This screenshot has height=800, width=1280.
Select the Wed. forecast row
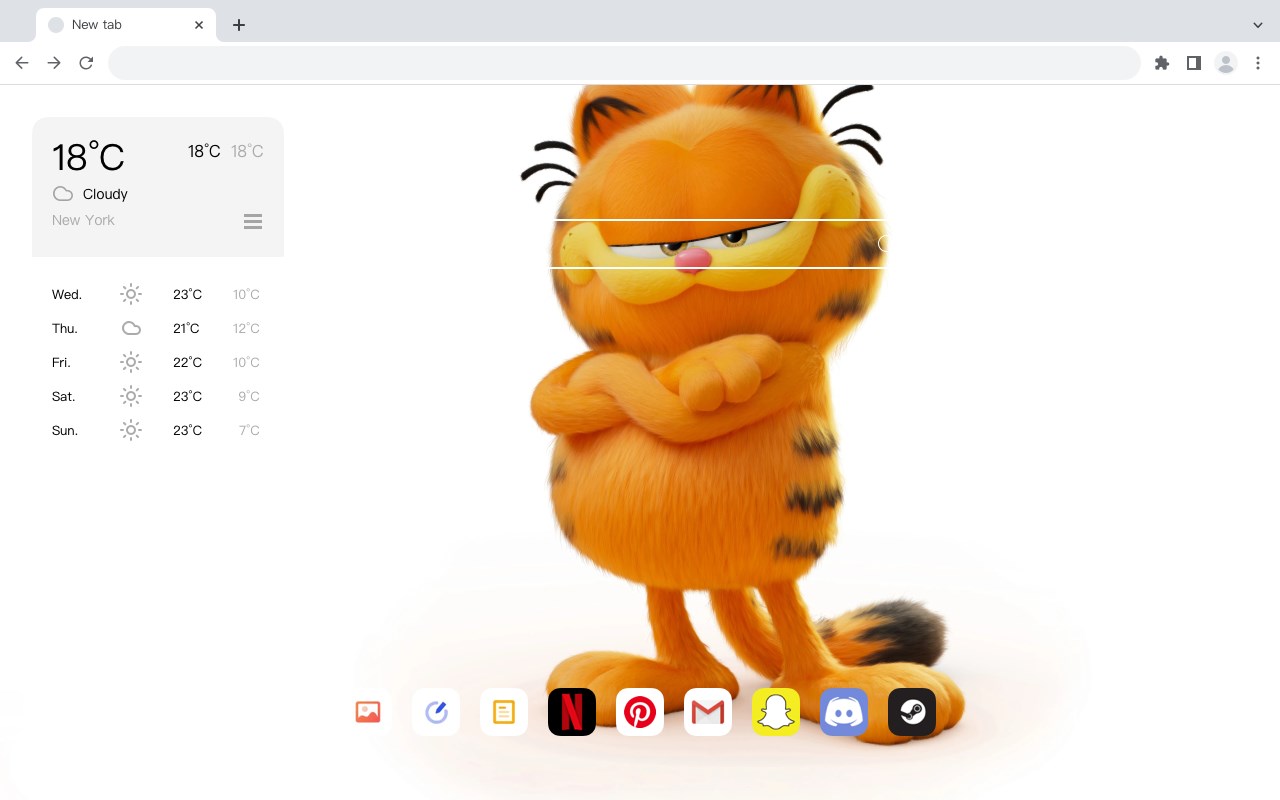point(157,294)
